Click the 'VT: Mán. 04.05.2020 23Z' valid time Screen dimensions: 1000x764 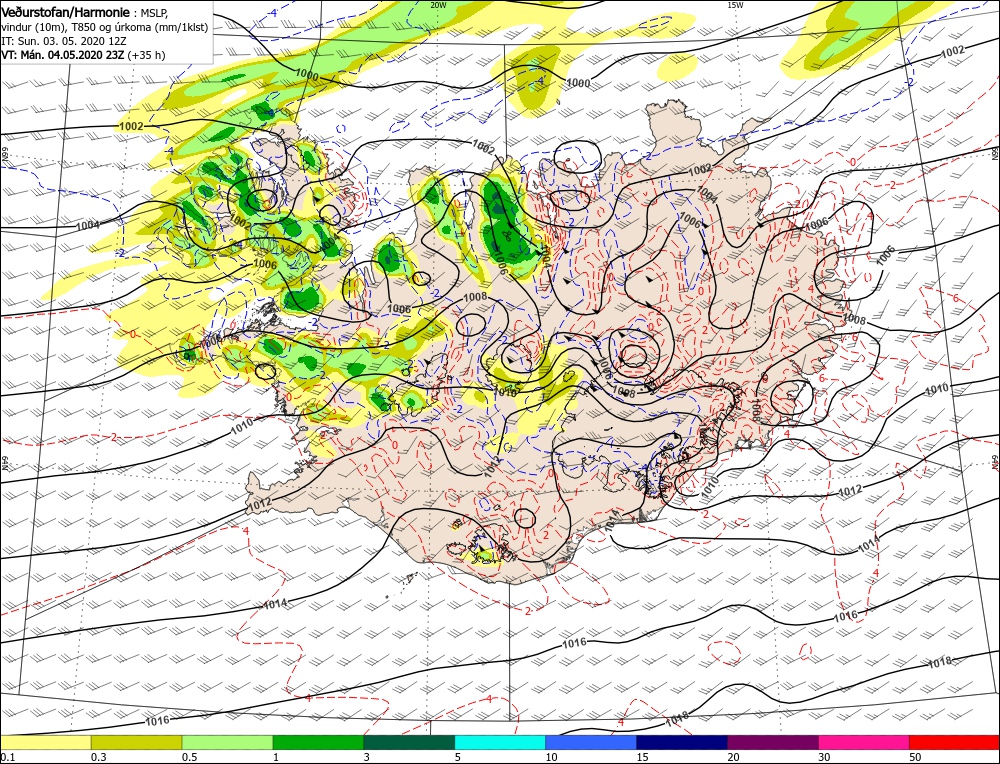tap(63, 55)
